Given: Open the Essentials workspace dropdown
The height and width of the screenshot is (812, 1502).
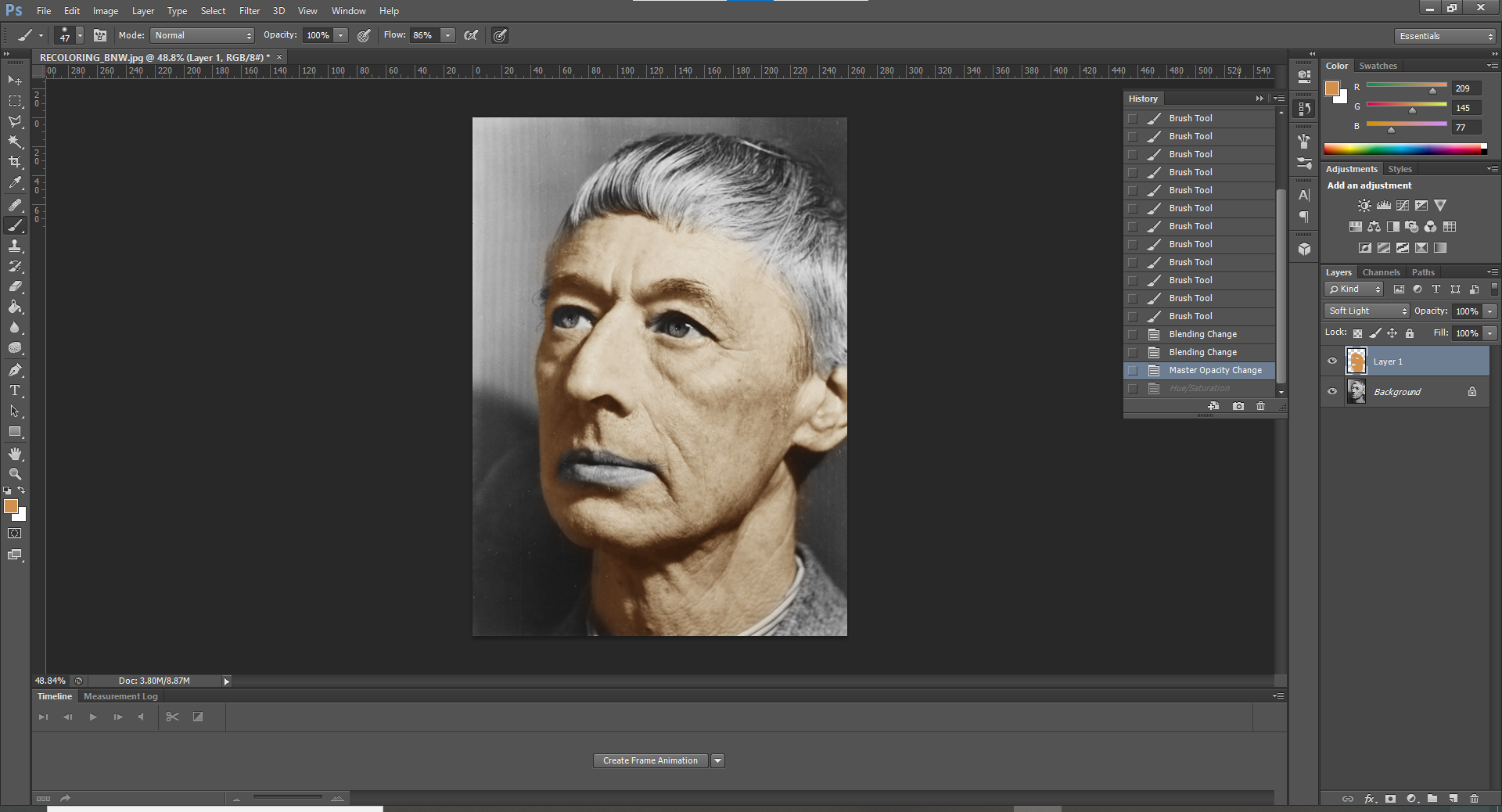Looking at the screenshot, I should 1444,36.
